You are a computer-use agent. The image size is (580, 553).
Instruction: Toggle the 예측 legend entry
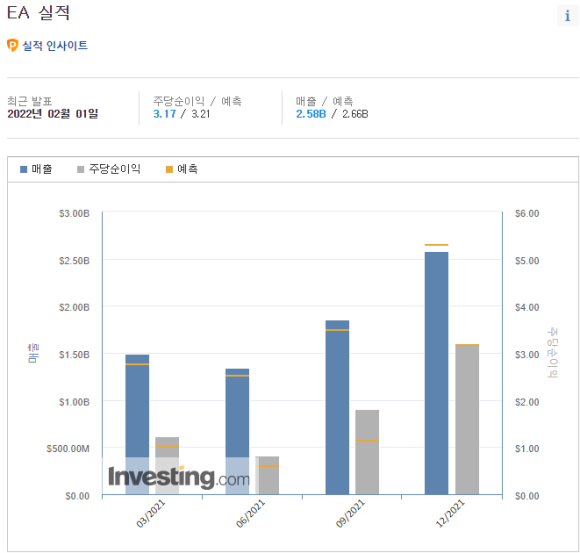tap(182, 169)
